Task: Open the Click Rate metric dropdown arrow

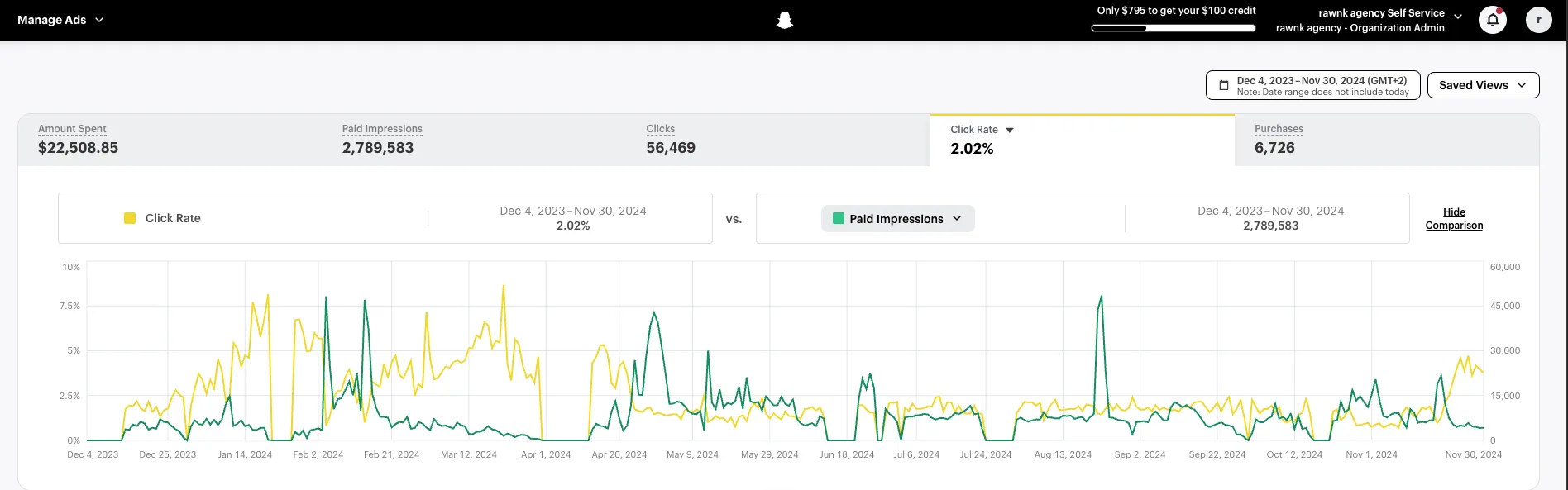Action: click(1010, 131)
